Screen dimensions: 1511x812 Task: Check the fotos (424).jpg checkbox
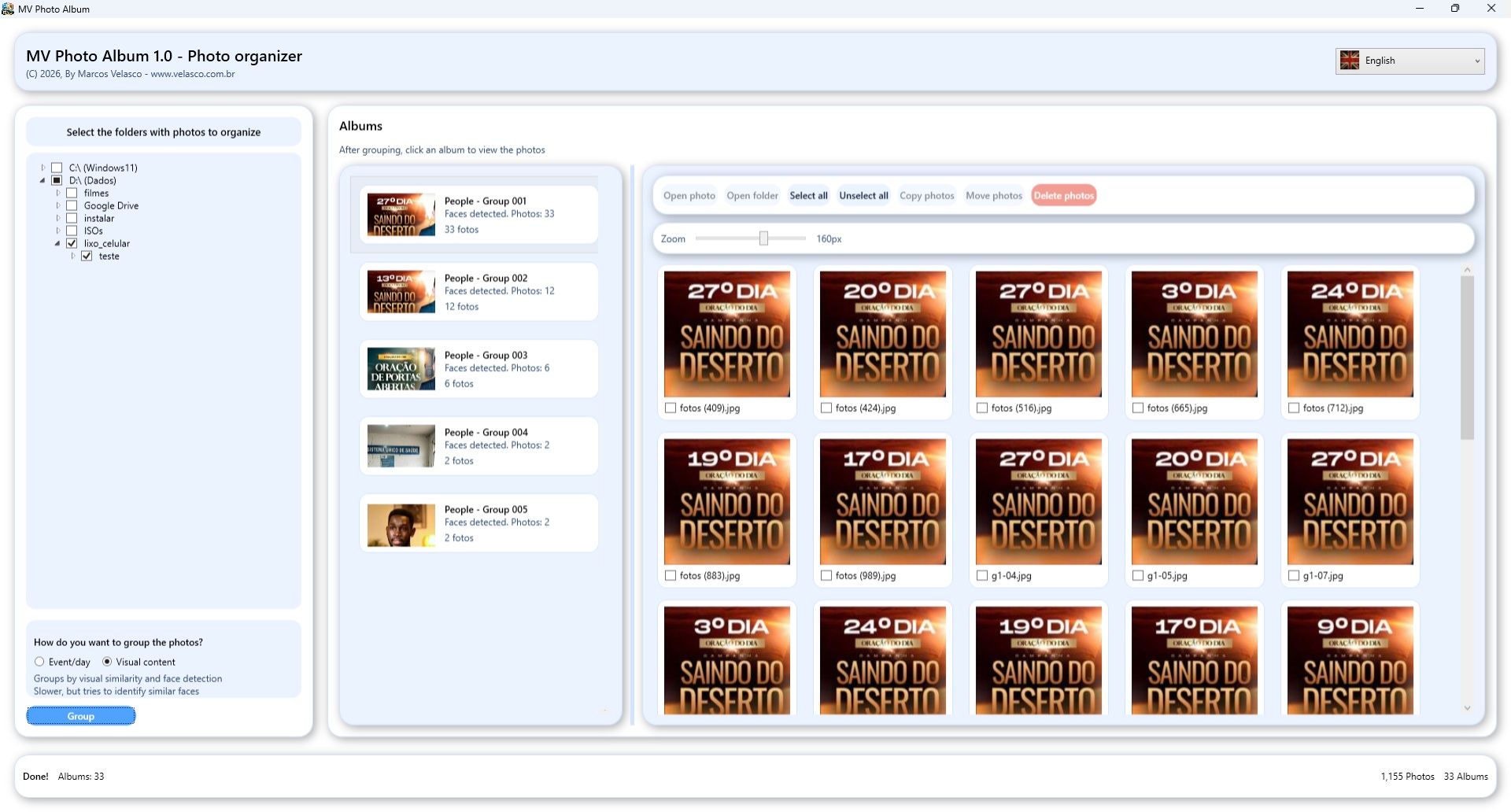(826, 408)
